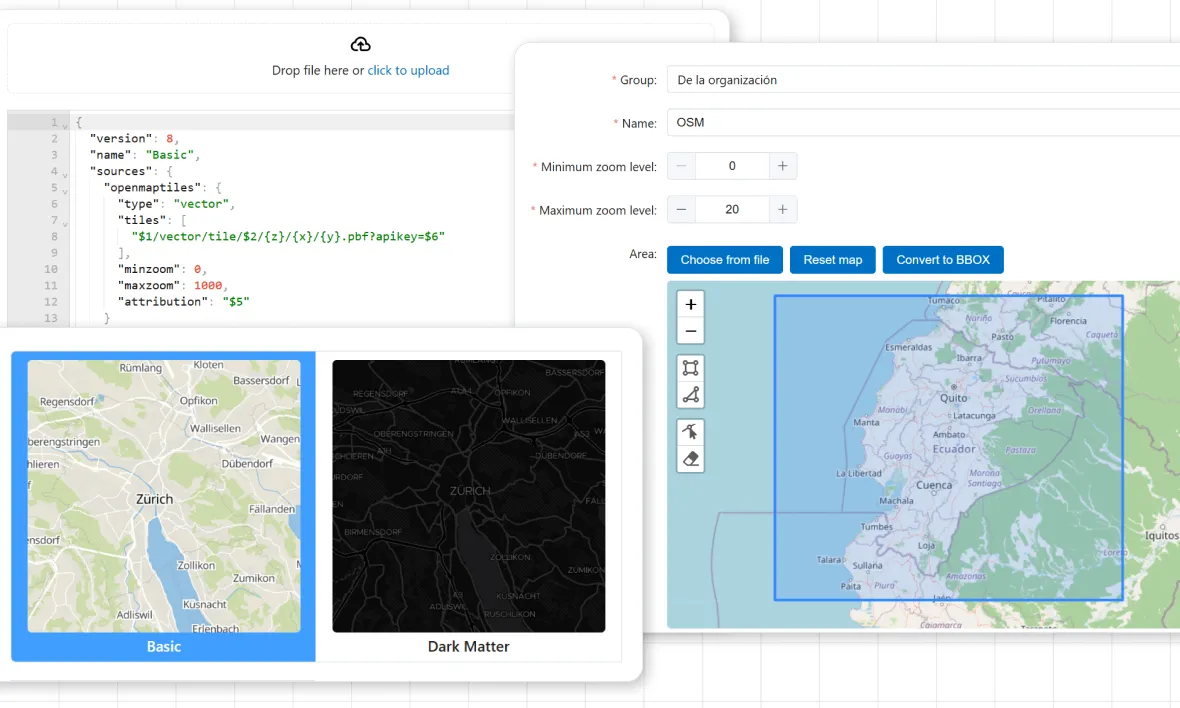Click the Basic caption text
The height and width of the screenshot is (708, 1180).
(163, 646)
